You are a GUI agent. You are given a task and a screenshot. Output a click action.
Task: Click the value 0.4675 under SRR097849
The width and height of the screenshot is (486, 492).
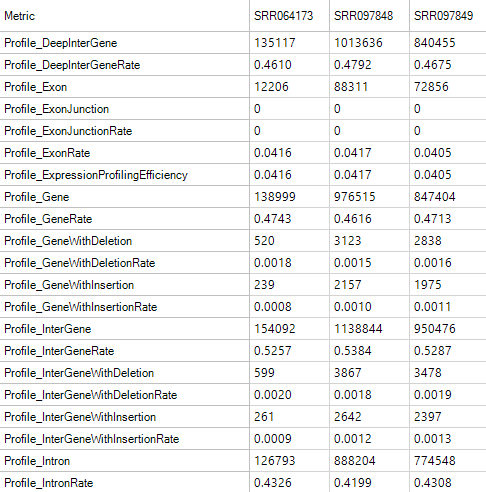(x=433, y=65)
